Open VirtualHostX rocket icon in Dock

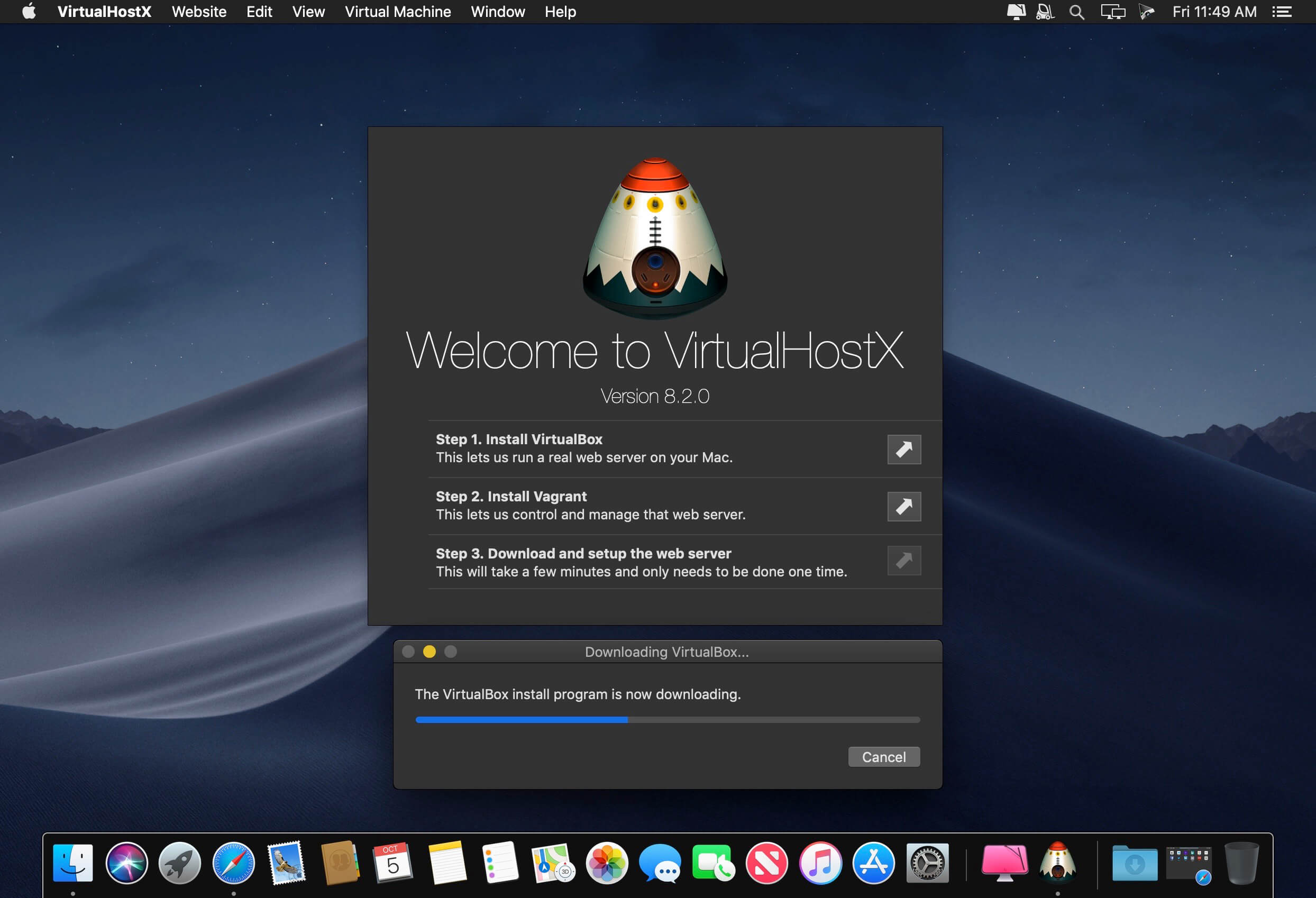[1057, 863]
